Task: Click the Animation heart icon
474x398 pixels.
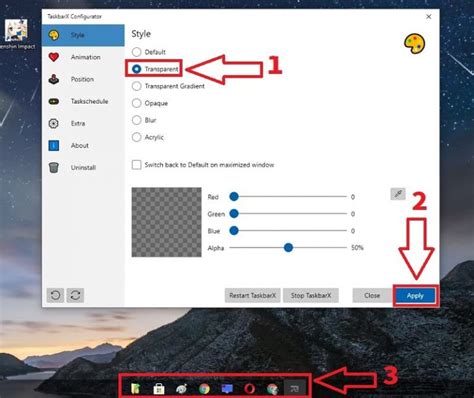Action: pyautogui.click(x=54, y=57)
